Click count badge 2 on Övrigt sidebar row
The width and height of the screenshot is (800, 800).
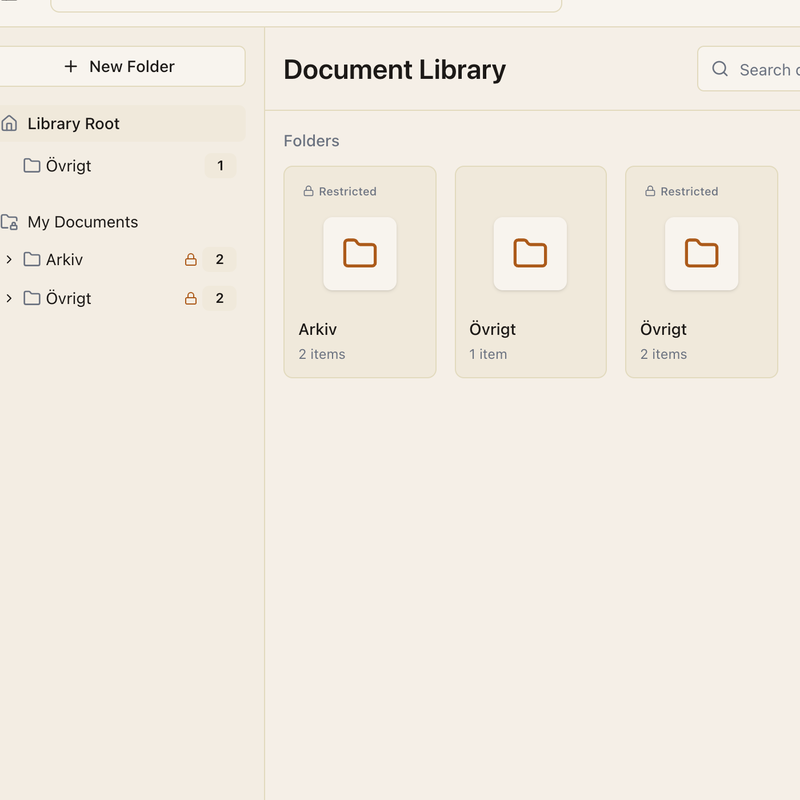(219, 298)
